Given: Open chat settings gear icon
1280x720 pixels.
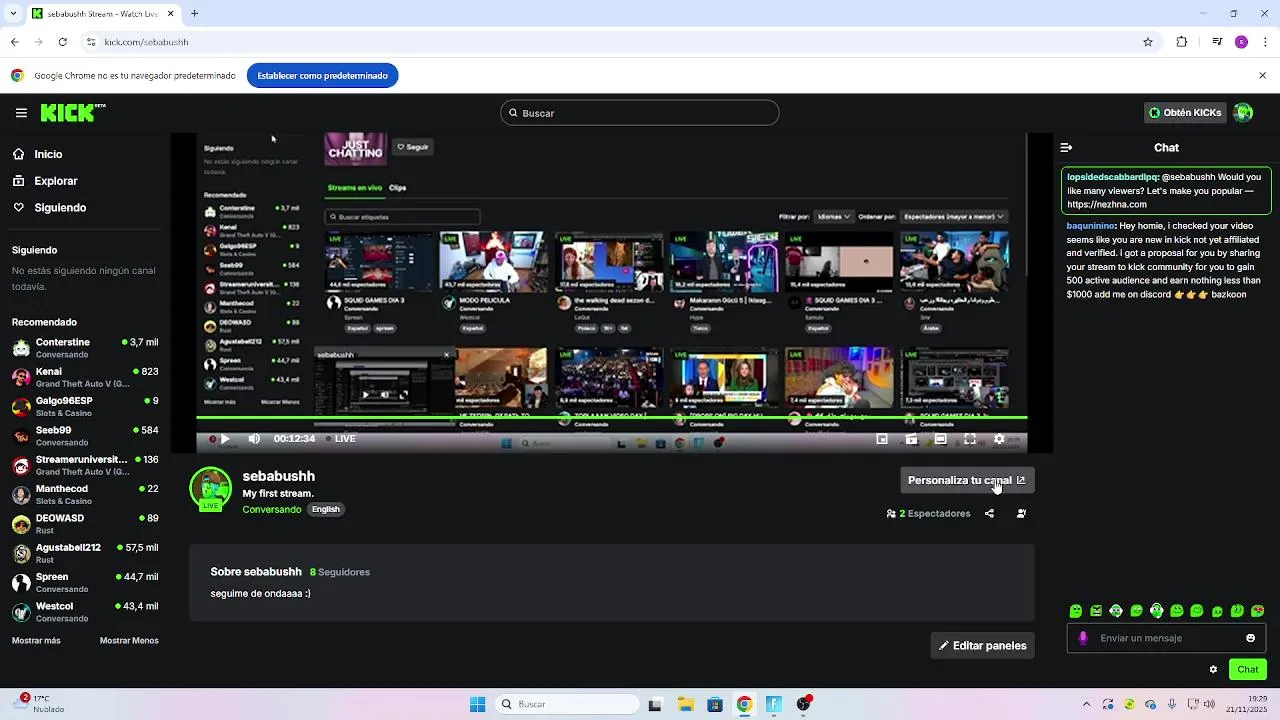Looking at the screenshot, I should point(1213,670).
